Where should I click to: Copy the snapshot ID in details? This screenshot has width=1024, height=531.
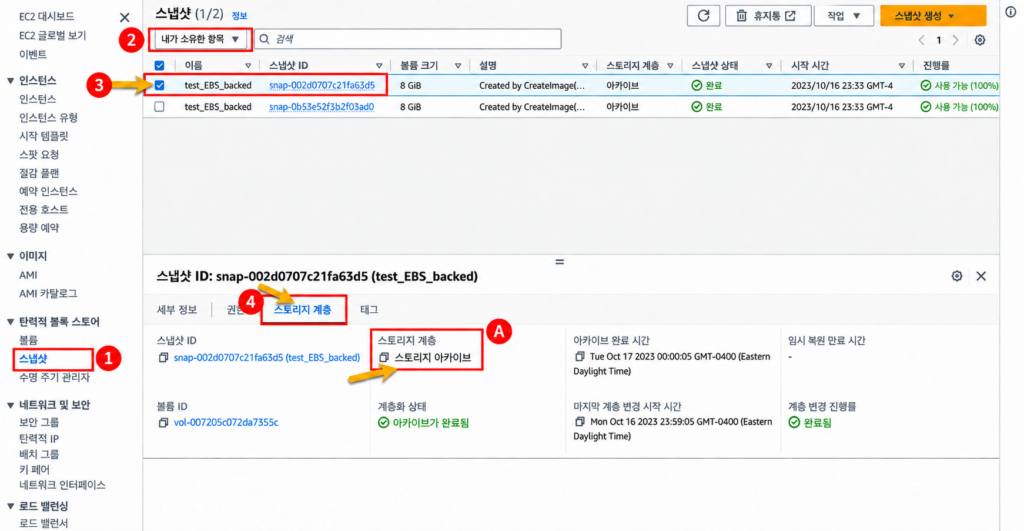163,358
